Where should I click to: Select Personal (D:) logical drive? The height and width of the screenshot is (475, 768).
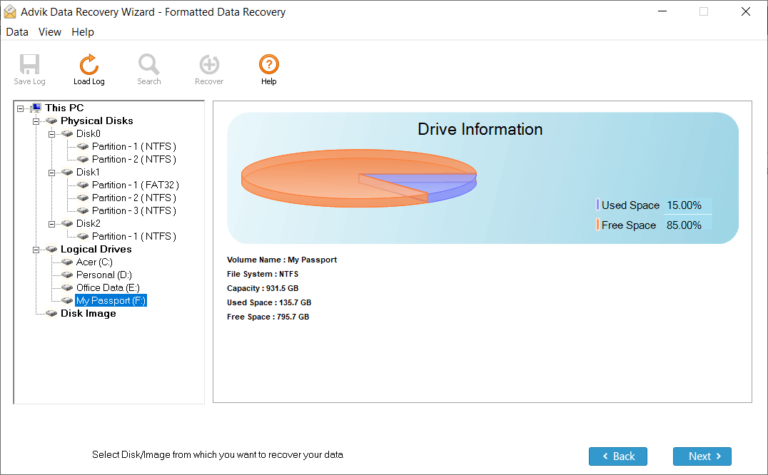click(x=104, y=274)
